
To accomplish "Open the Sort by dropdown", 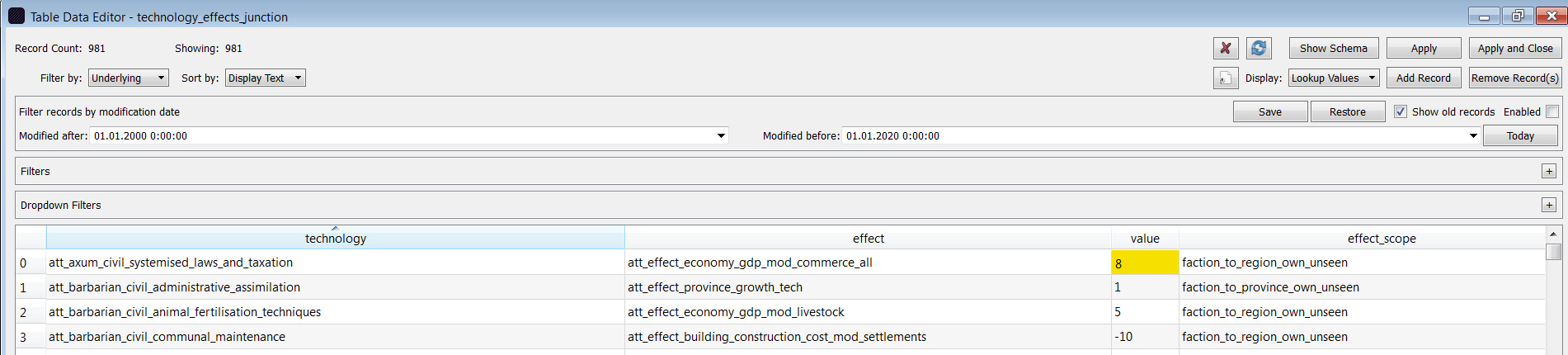I will [x=266, y=78].
